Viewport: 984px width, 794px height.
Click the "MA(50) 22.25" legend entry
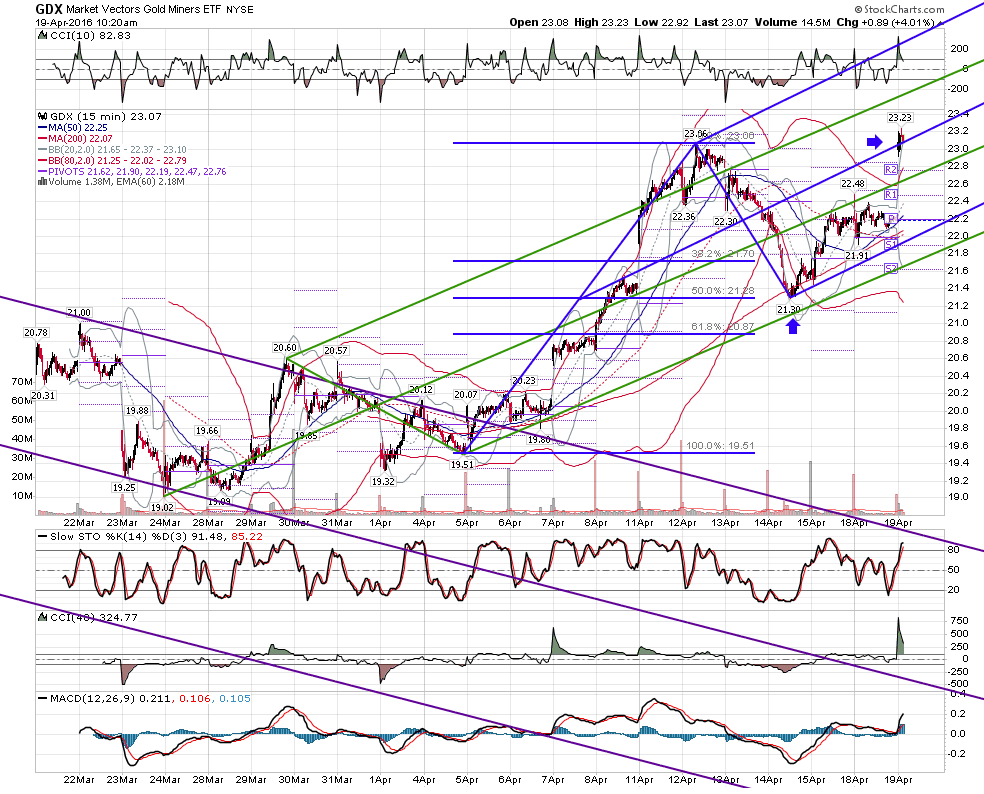pyautogui.click(x=78, y=127)
